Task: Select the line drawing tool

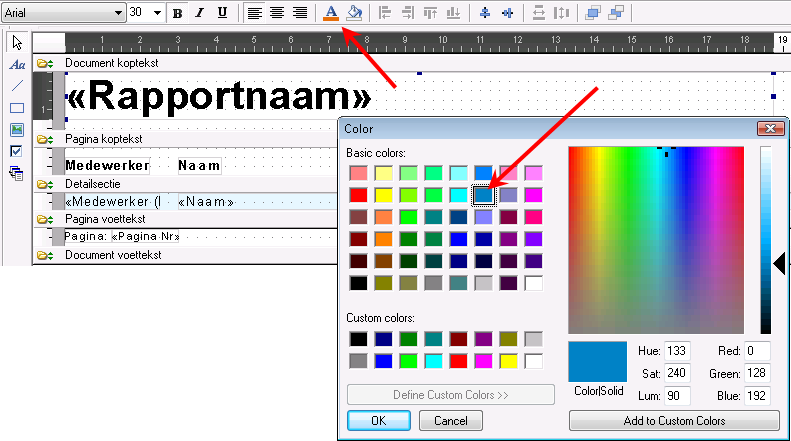Action: click(17, 86)
